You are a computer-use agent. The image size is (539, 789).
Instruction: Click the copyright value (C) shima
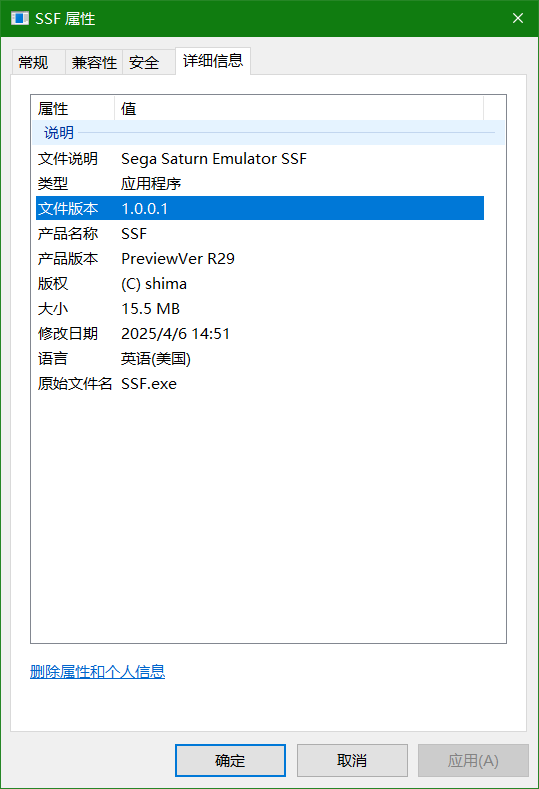(154, 284)
